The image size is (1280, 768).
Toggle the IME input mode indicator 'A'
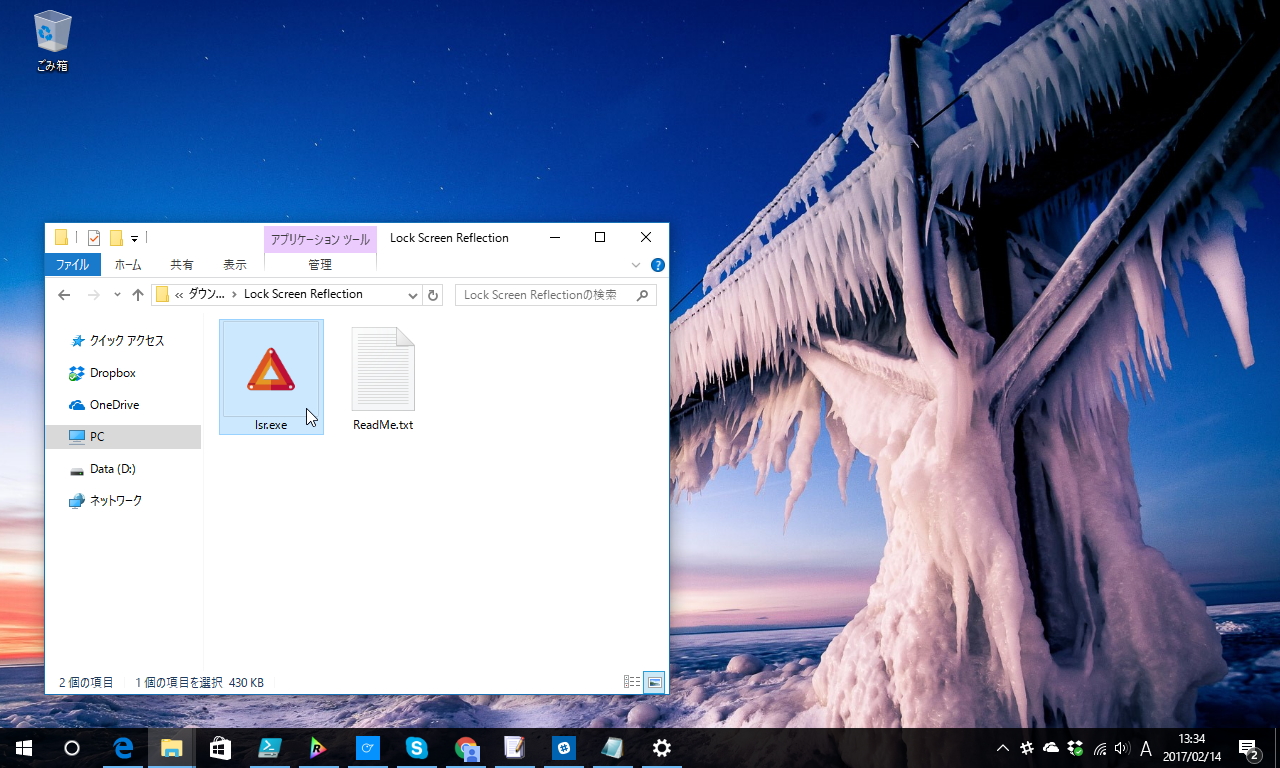pos(1146,748)
